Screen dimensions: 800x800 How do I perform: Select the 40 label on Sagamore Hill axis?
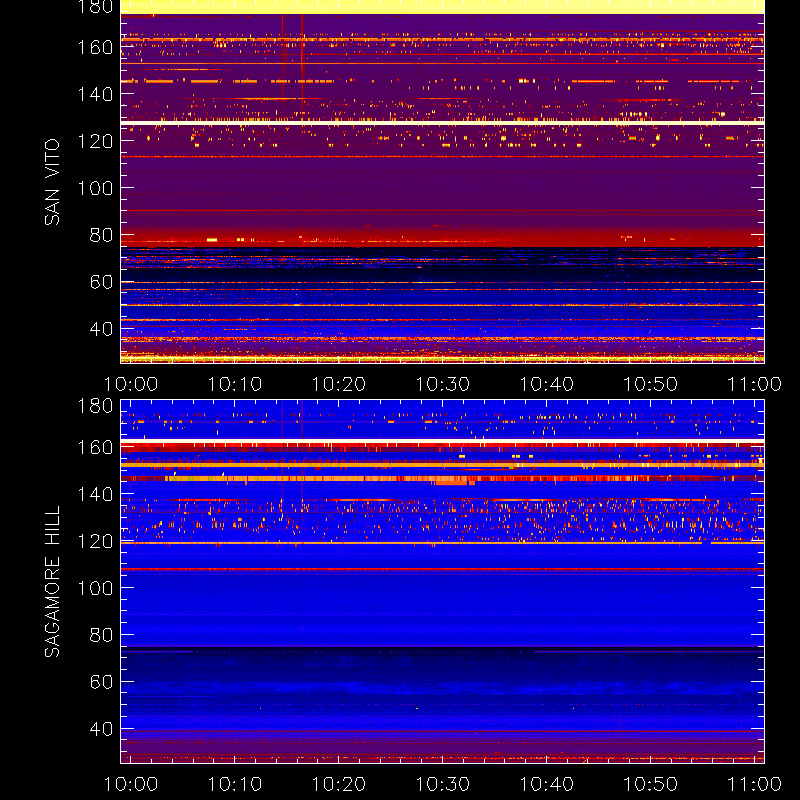point(101,729)
